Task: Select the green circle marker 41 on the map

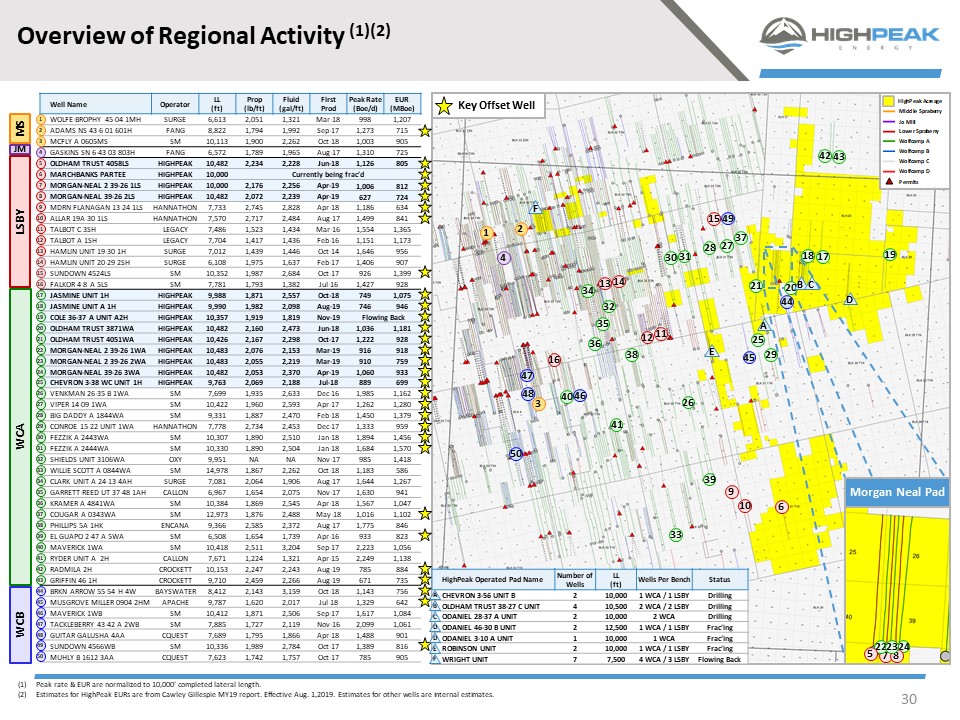Action: pos(617,424)
